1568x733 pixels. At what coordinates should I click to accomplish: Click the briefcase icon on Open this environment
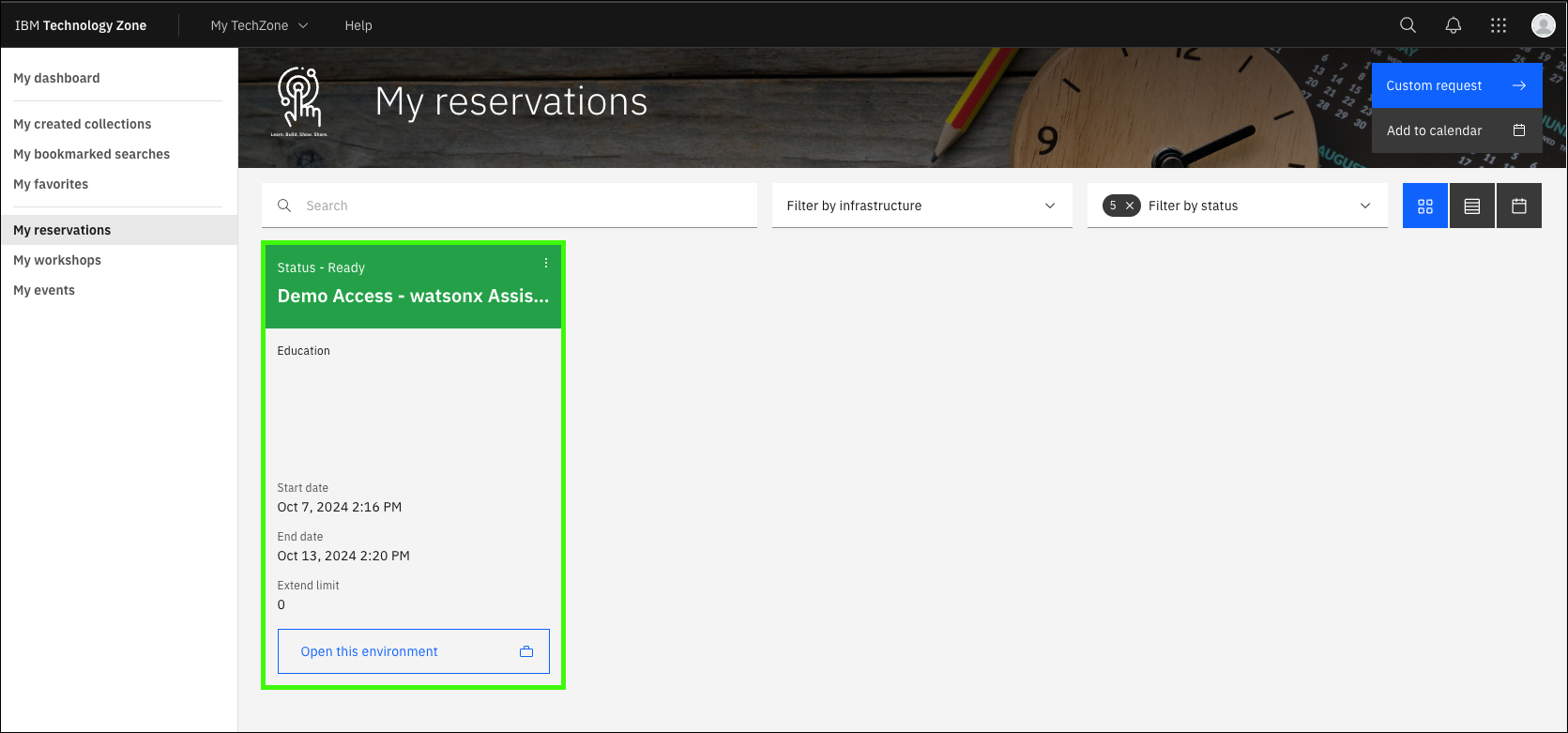526,651
